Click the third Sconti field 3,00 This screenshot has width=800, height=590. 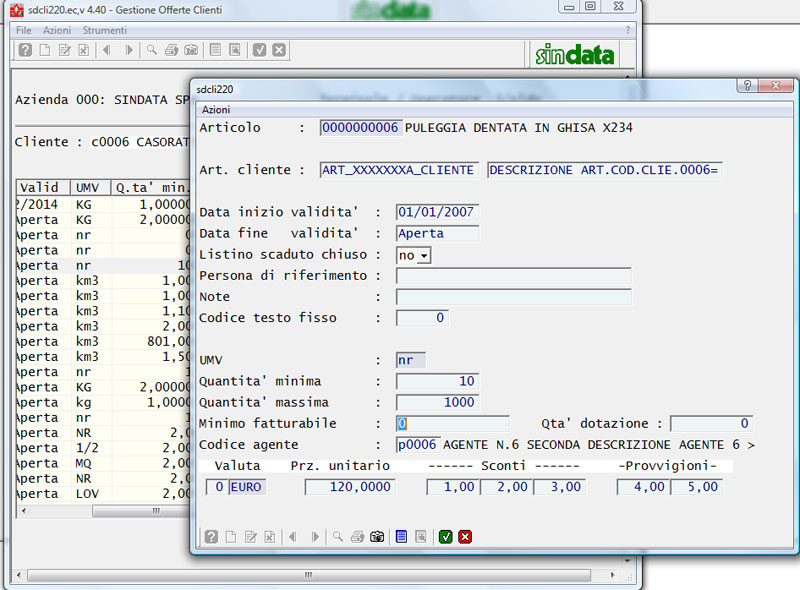tap(559, 487)
